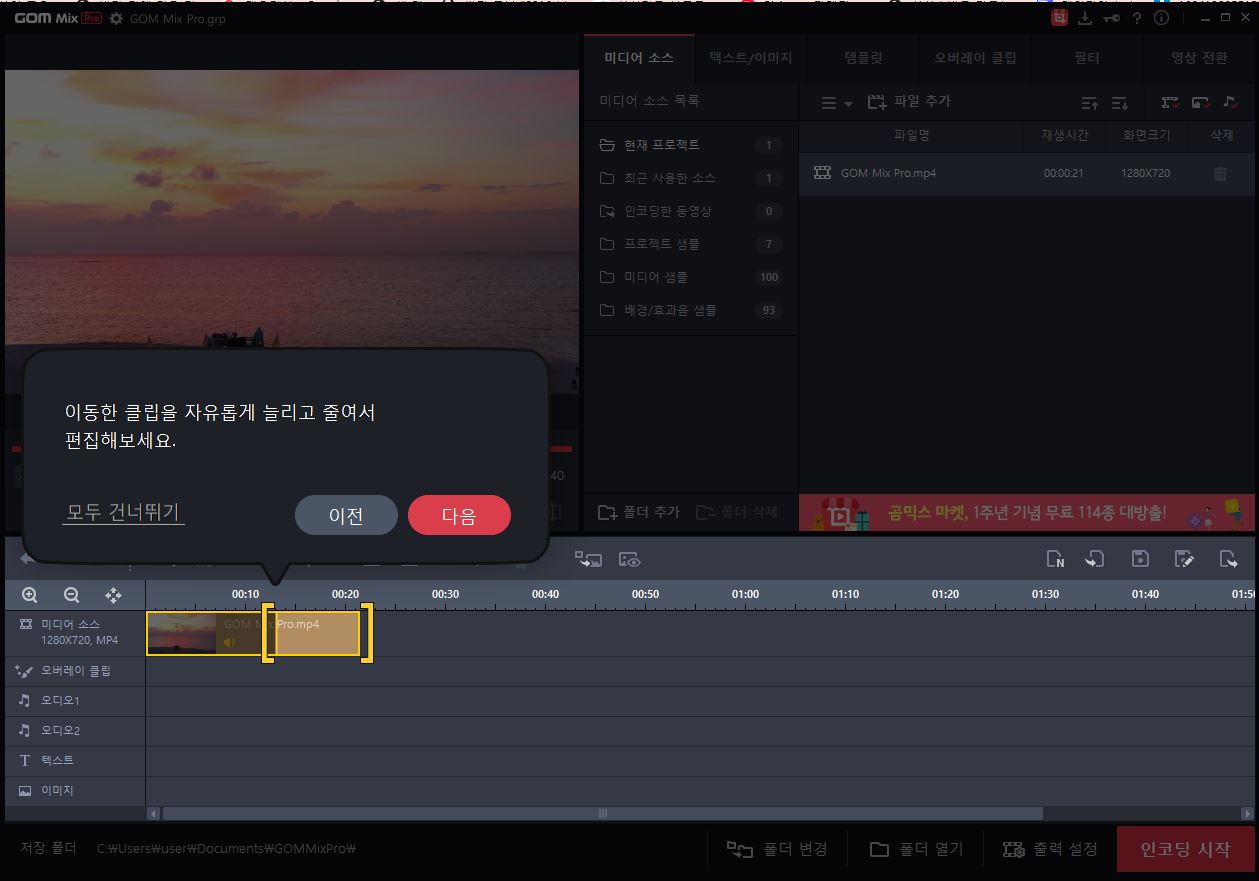
Task: Click the save project floppy disk icon
Action: (1140, 558)
